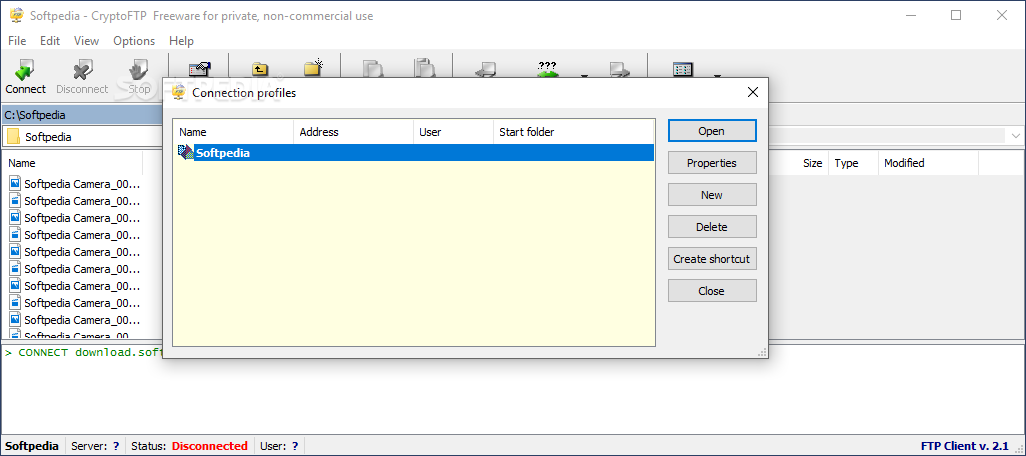The height and width of the screenshot is (456, 1026).
Task: Click the Stop hand icon
Action: click(139, 69)
